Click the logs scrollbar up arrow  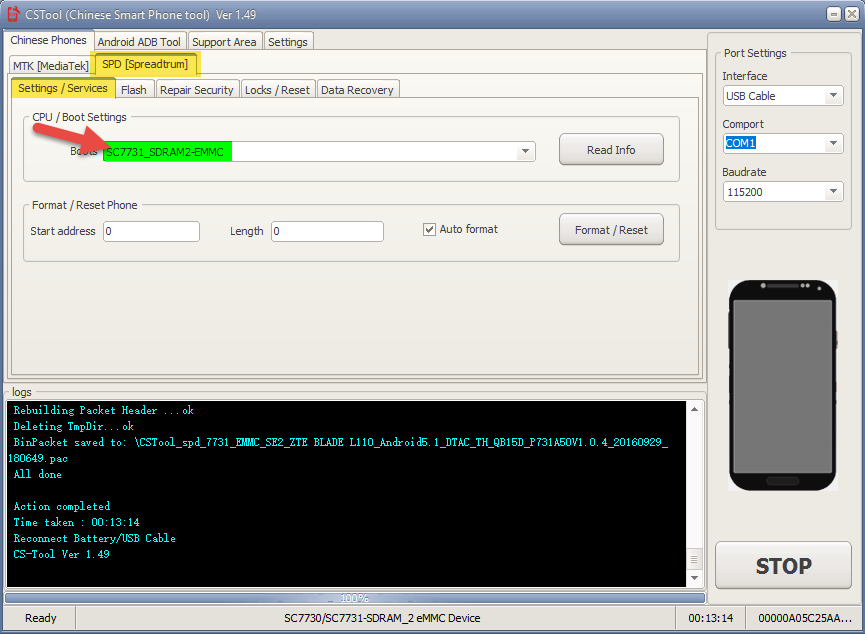(695, 409)
